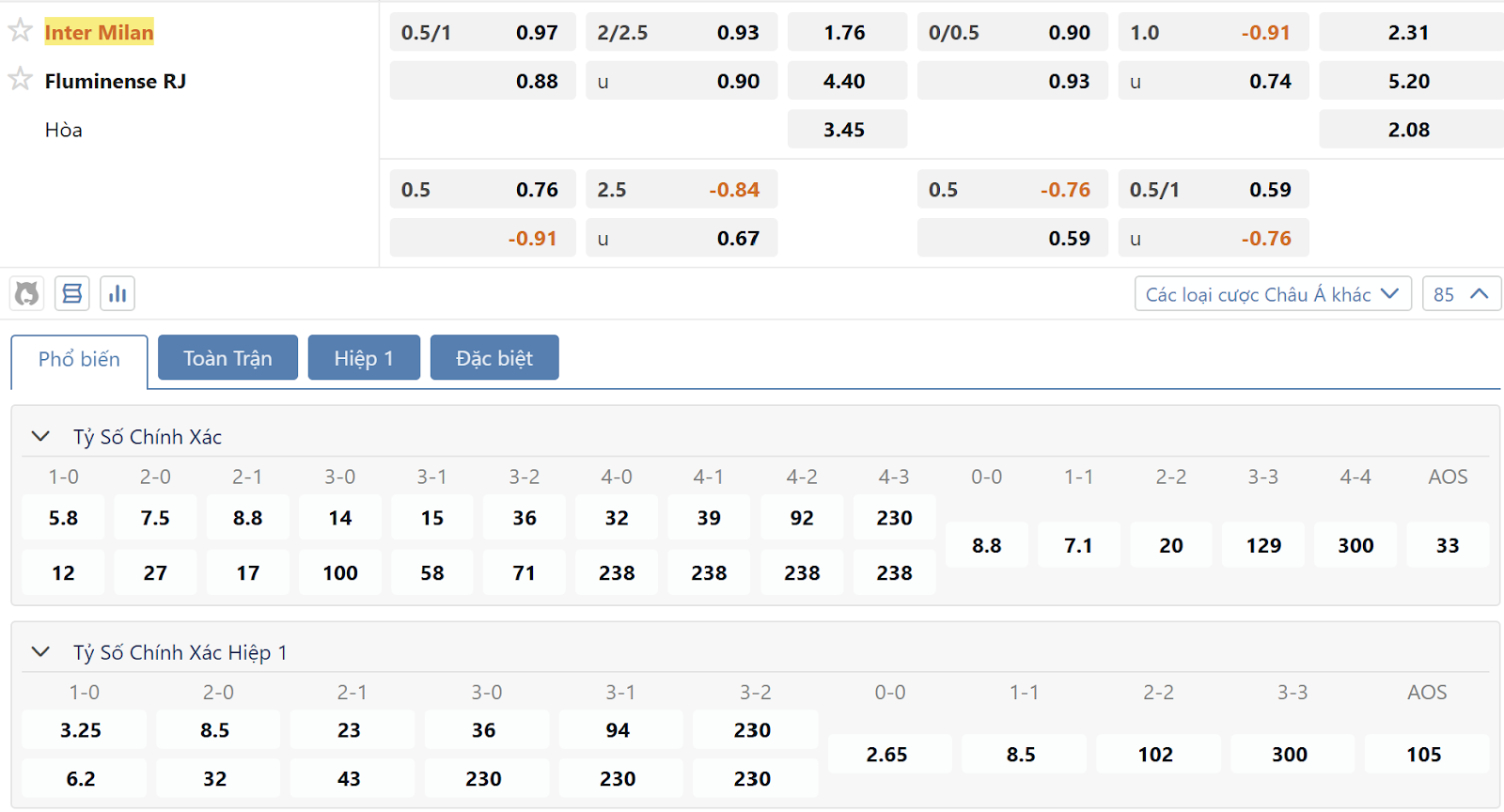
Task: Switch to the Hiệp 1 tab
Action: coord(364,358)
